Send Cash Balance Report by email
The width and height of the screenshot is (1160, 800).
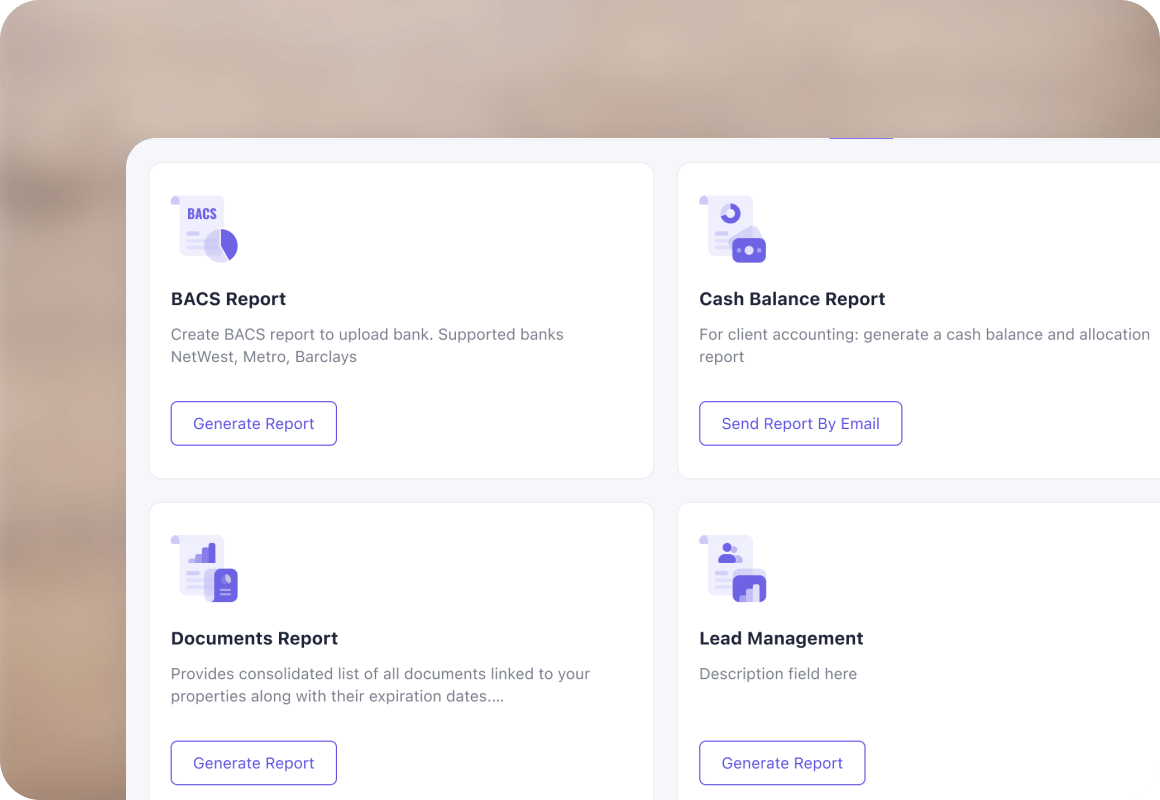800,423
